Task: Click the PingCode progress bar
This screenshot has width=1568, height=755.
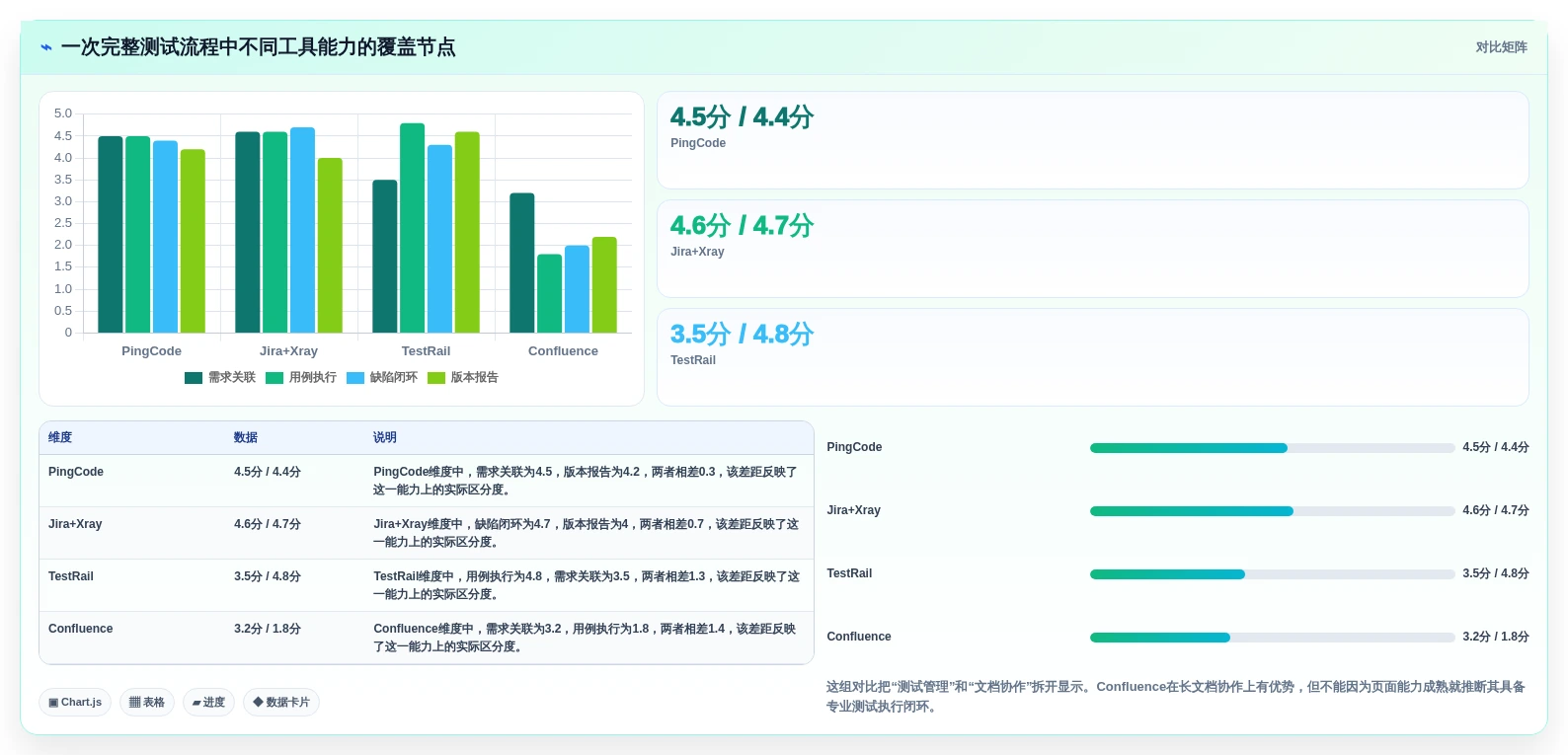Action: [x=1272, y=448]
